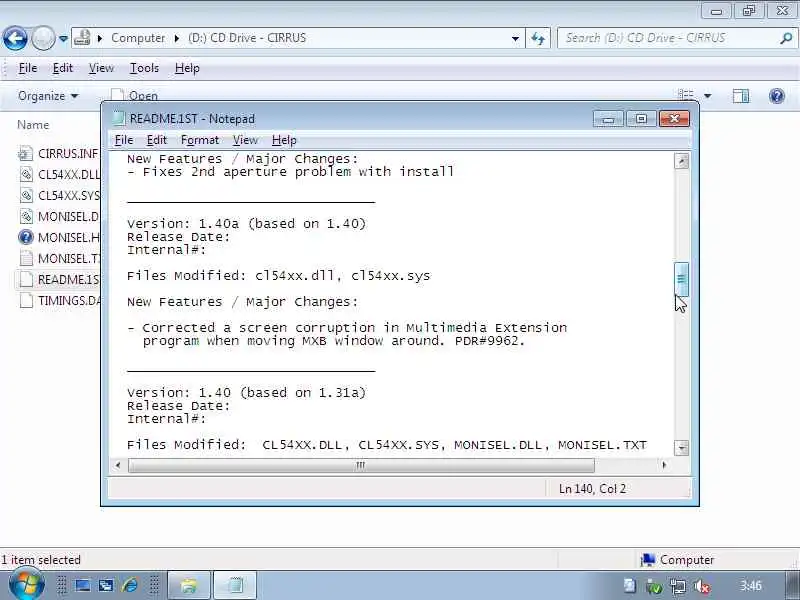The height and width of the screenshot is (600, 800).
Task: Launch Internet Explorer from quick launch
Action: tap(130, 585)
